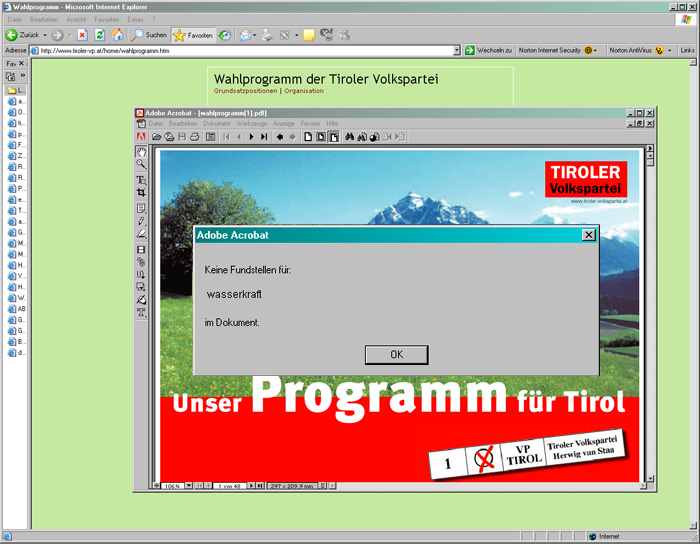Click the page number field 1 von 48

point(229,486)
